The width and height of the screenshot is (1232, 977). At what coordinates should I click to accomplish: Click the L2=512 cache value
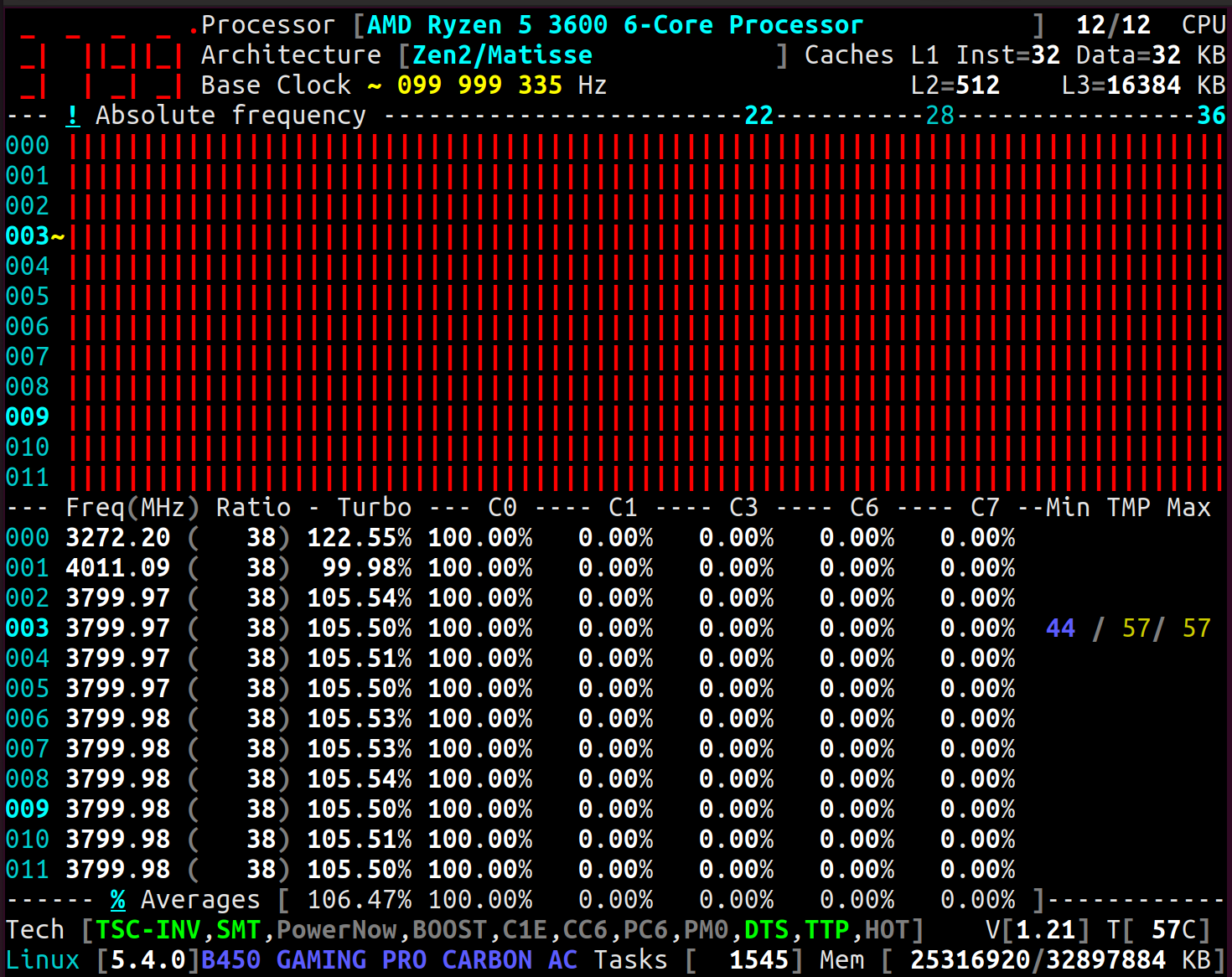click(955, 85)
